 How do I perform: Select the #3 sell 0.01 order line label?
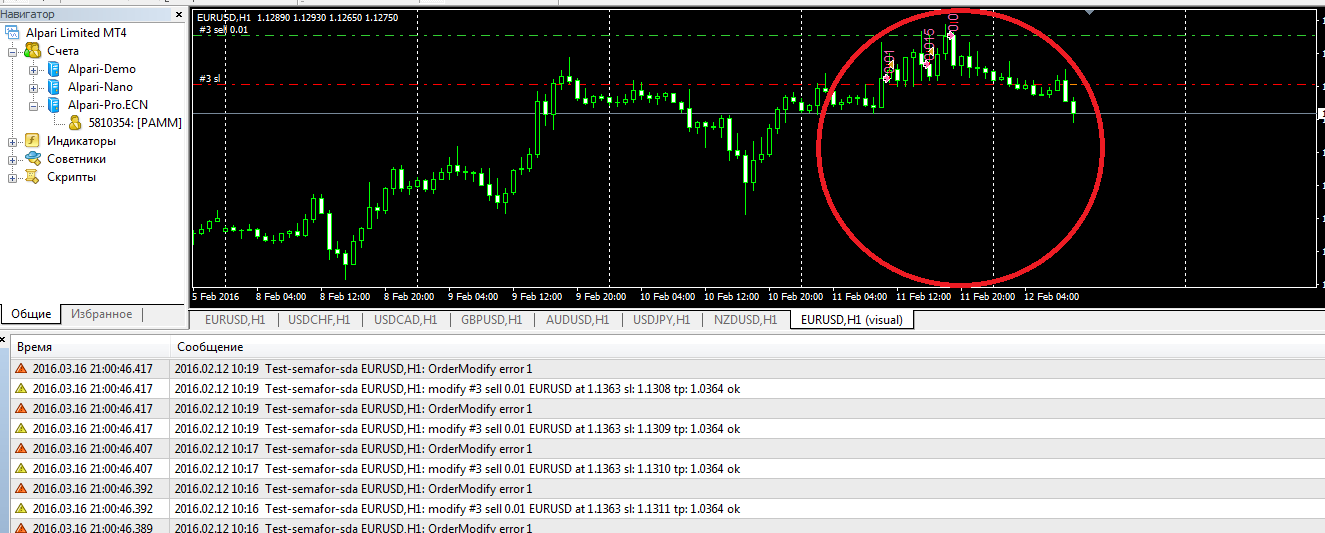point(223,30)
